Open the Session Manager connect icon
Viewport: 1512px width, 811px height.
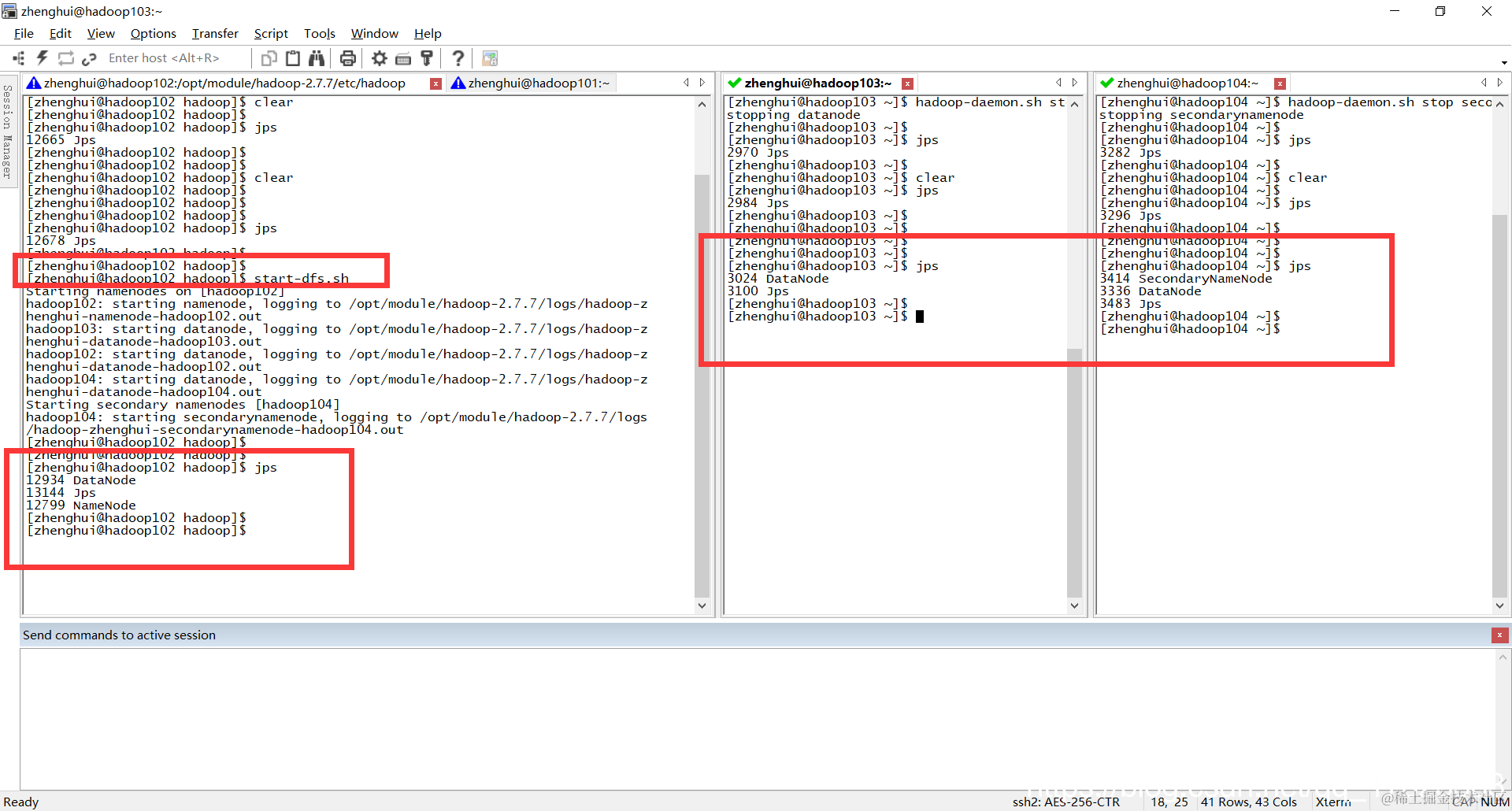19,58
